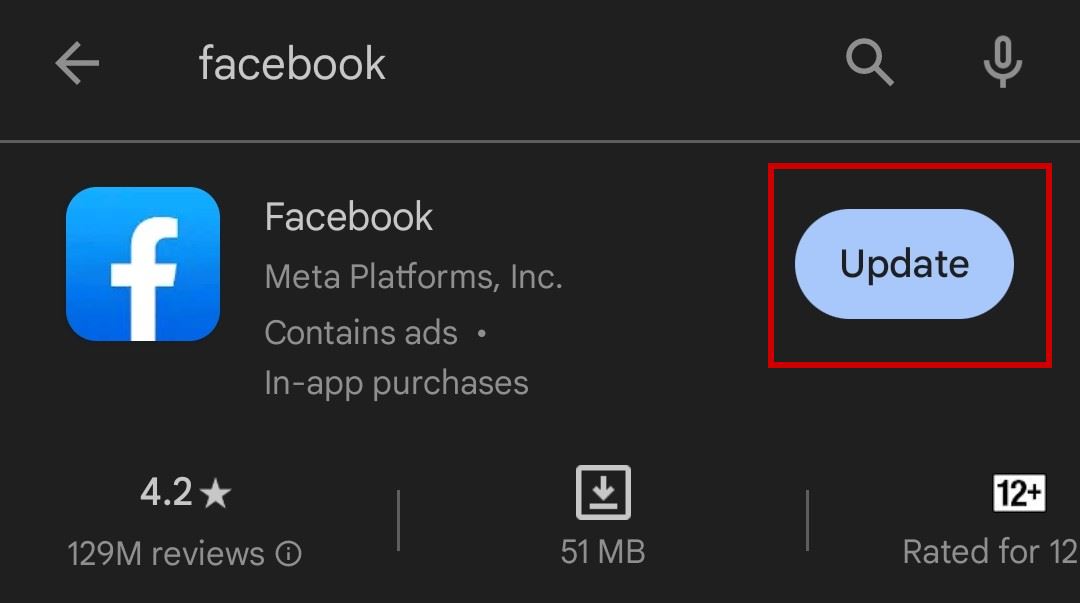The width and height of the screenshot is (1080, 603).
Task: Open the 'Rated for 12' text
Action: click(x=990, y=551)
